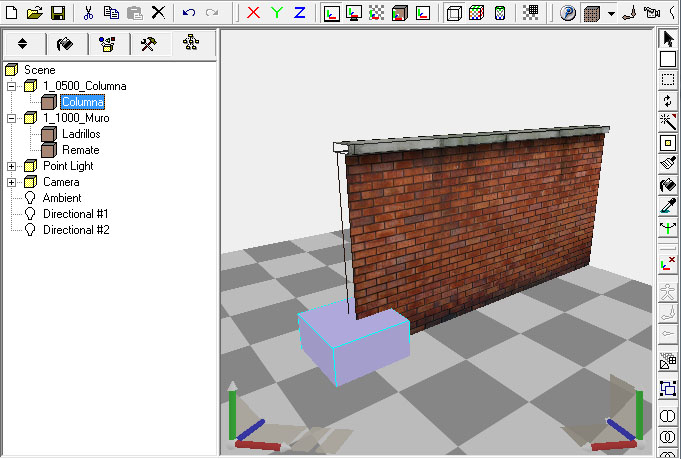Open the grid texture dropdown arrow

(x=610, y=13)
